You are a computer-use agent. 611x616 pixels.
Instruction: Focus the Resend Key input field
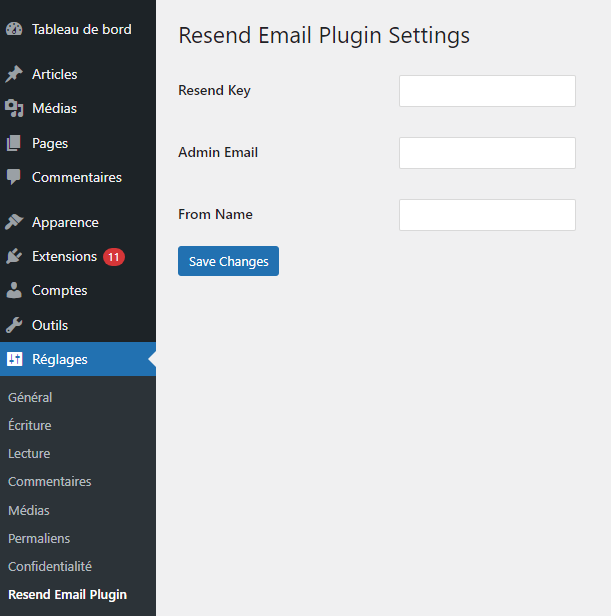(487, 91)
